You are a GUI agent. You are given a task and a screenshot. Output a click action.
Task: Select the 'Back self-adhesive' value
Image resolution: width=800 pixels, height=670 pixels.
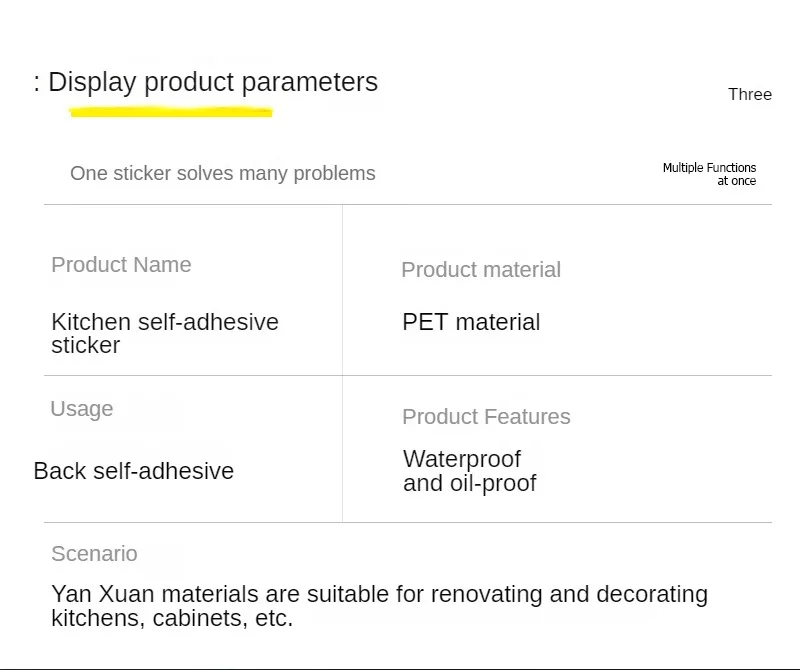pos(134,471)
